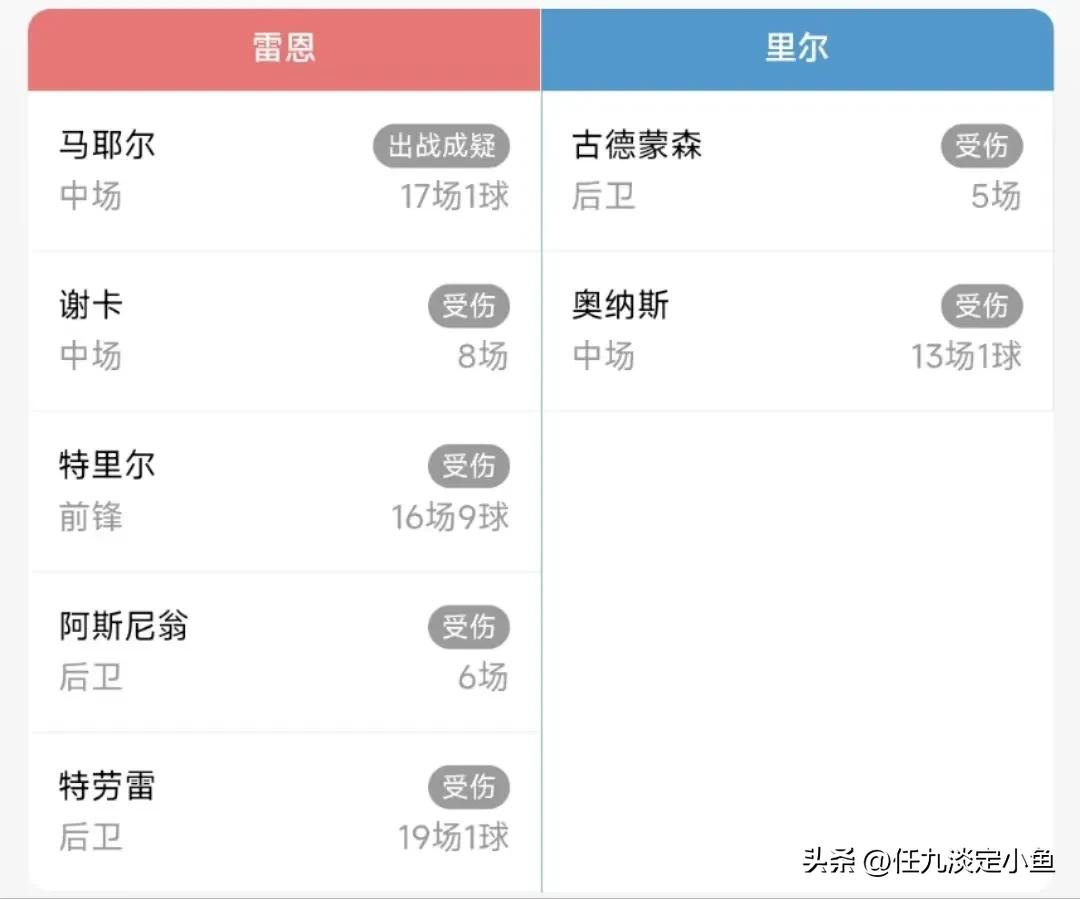Click the 受伤 badge next to 特劳雷
The width and height of the screenshot is (1080, 899).
tap(470, 787)
